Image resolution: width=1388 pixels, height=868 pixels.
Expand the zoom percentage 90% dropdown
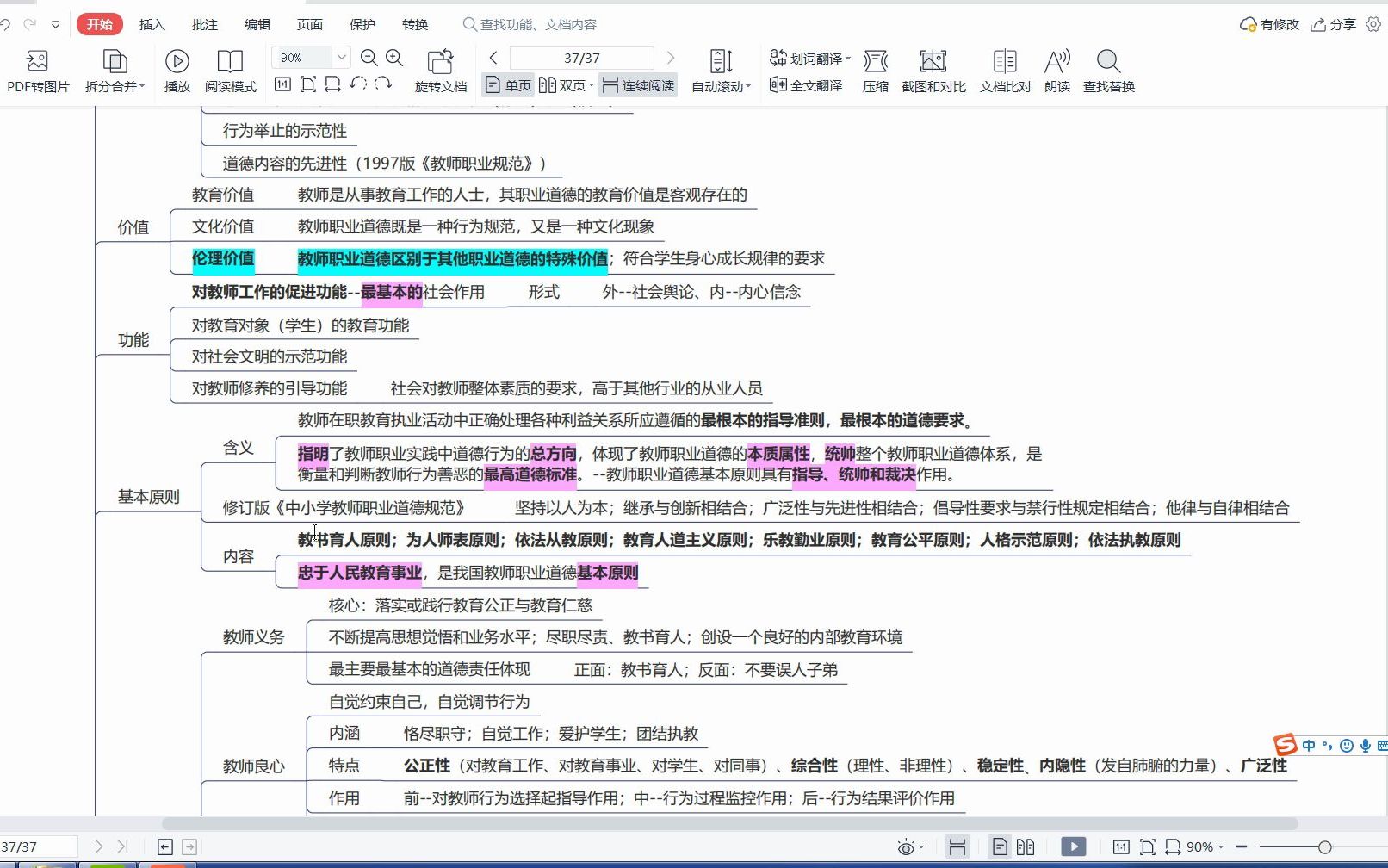click(342, 58)
